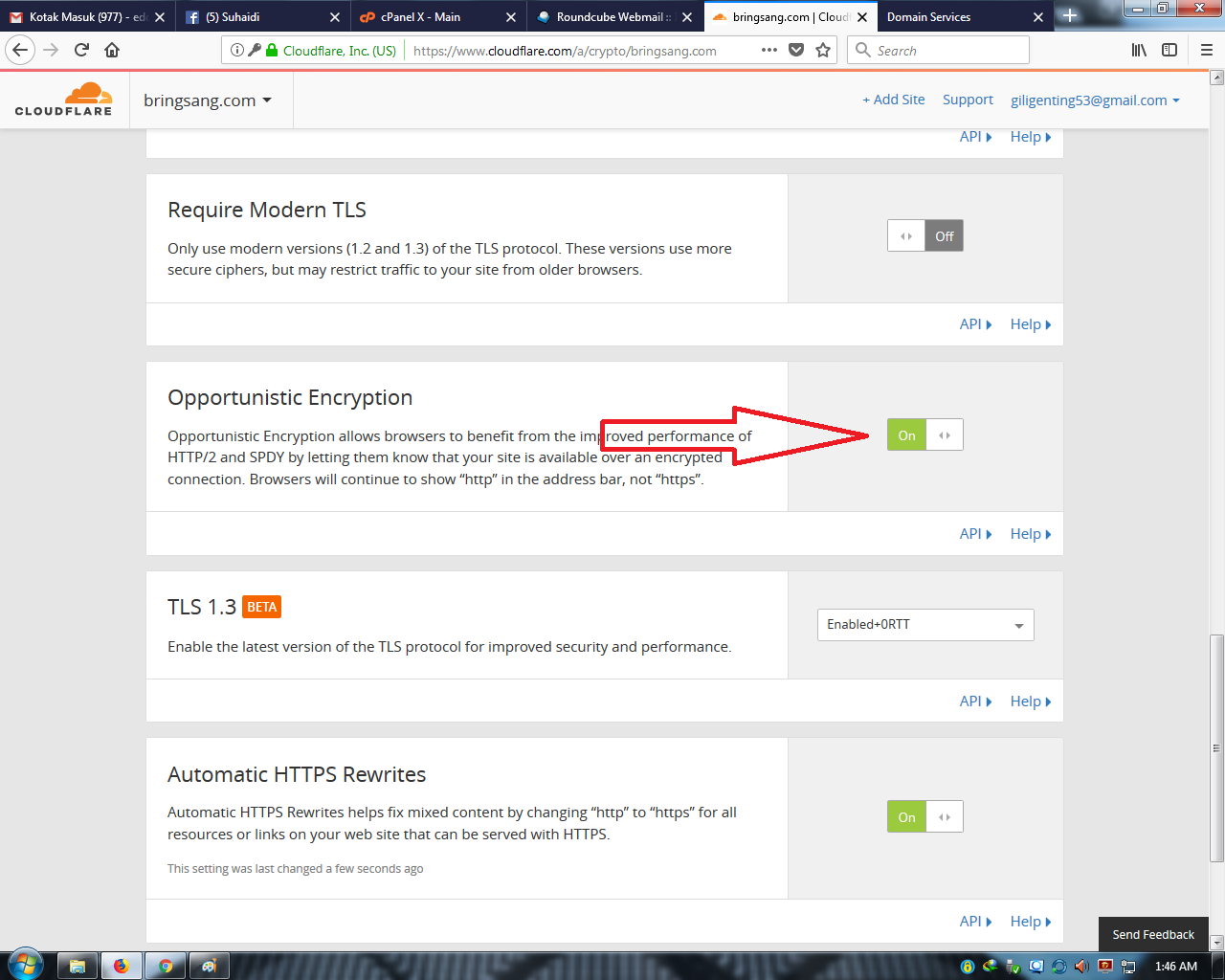
Task: Toggle Automatic HTTPS Rewrites switch
Action: (924, 816)
